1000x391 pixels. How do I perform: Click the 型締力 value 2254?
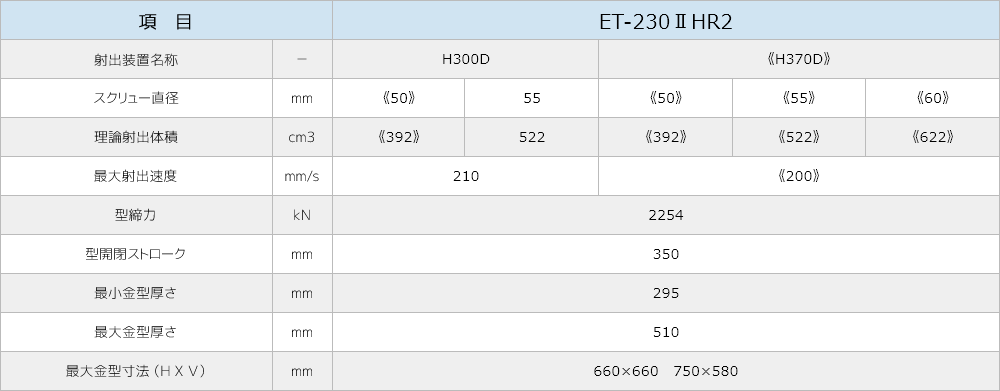pos(666,215)
